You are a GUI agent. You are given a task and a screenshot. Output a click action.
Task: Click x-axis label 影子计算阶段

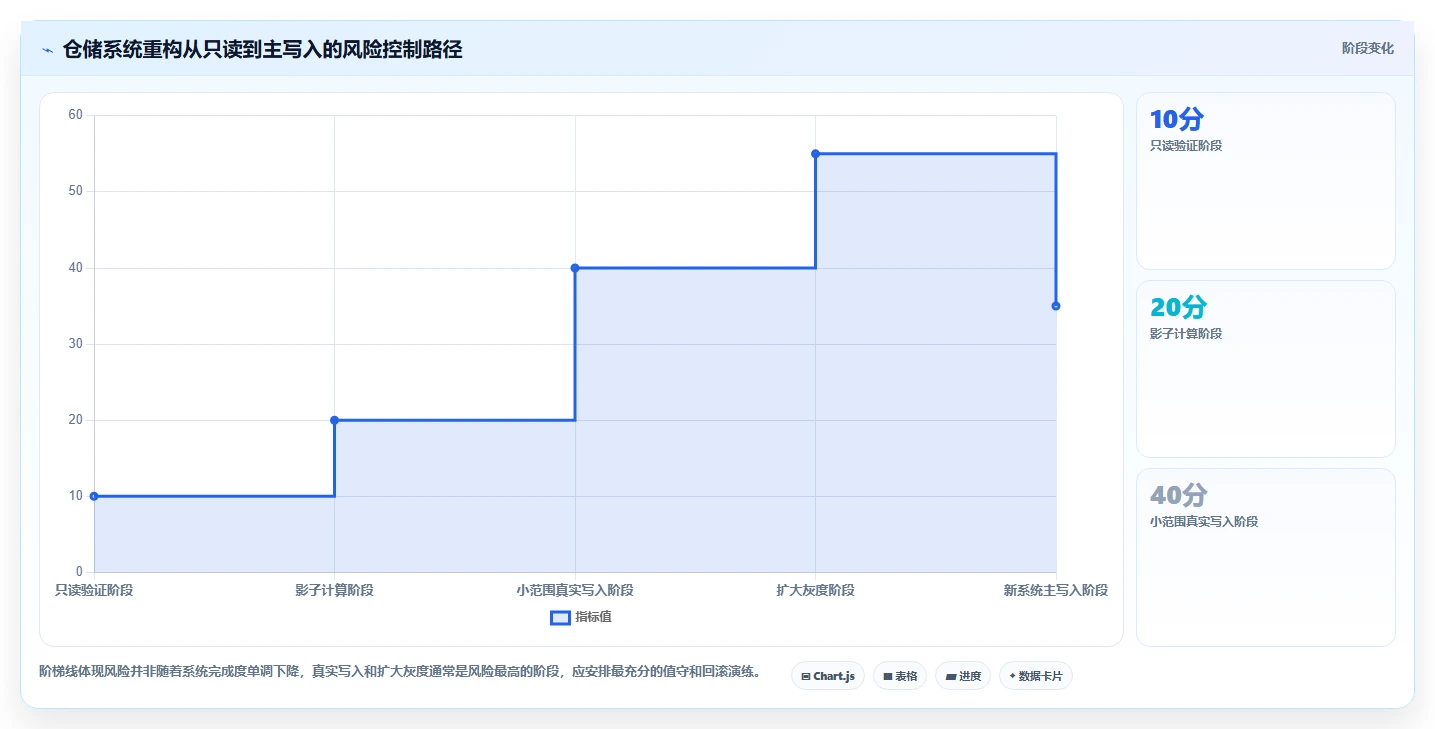(334, 590)
